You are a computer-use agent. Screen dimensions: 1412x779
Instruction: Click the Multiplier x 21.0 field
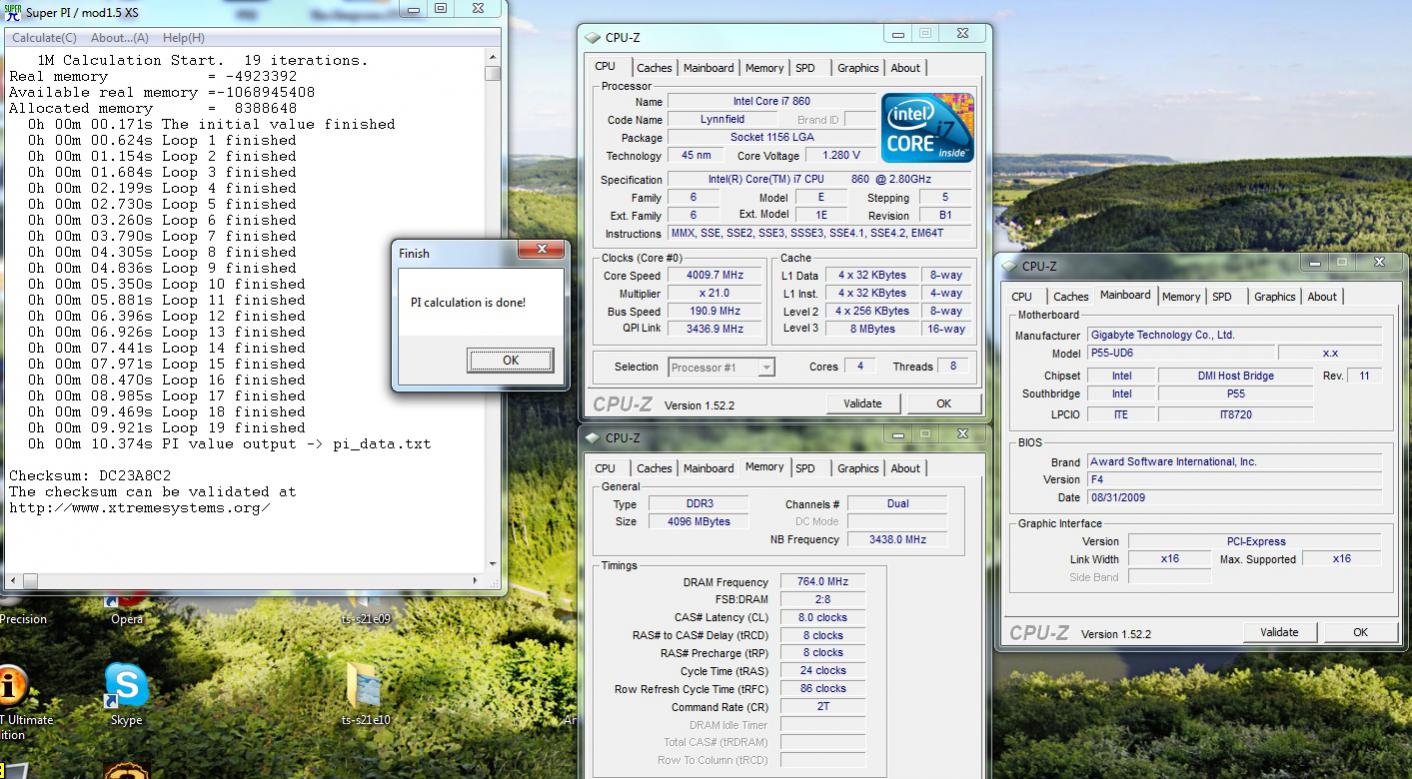pyautogui.click(x=714, y=294)
